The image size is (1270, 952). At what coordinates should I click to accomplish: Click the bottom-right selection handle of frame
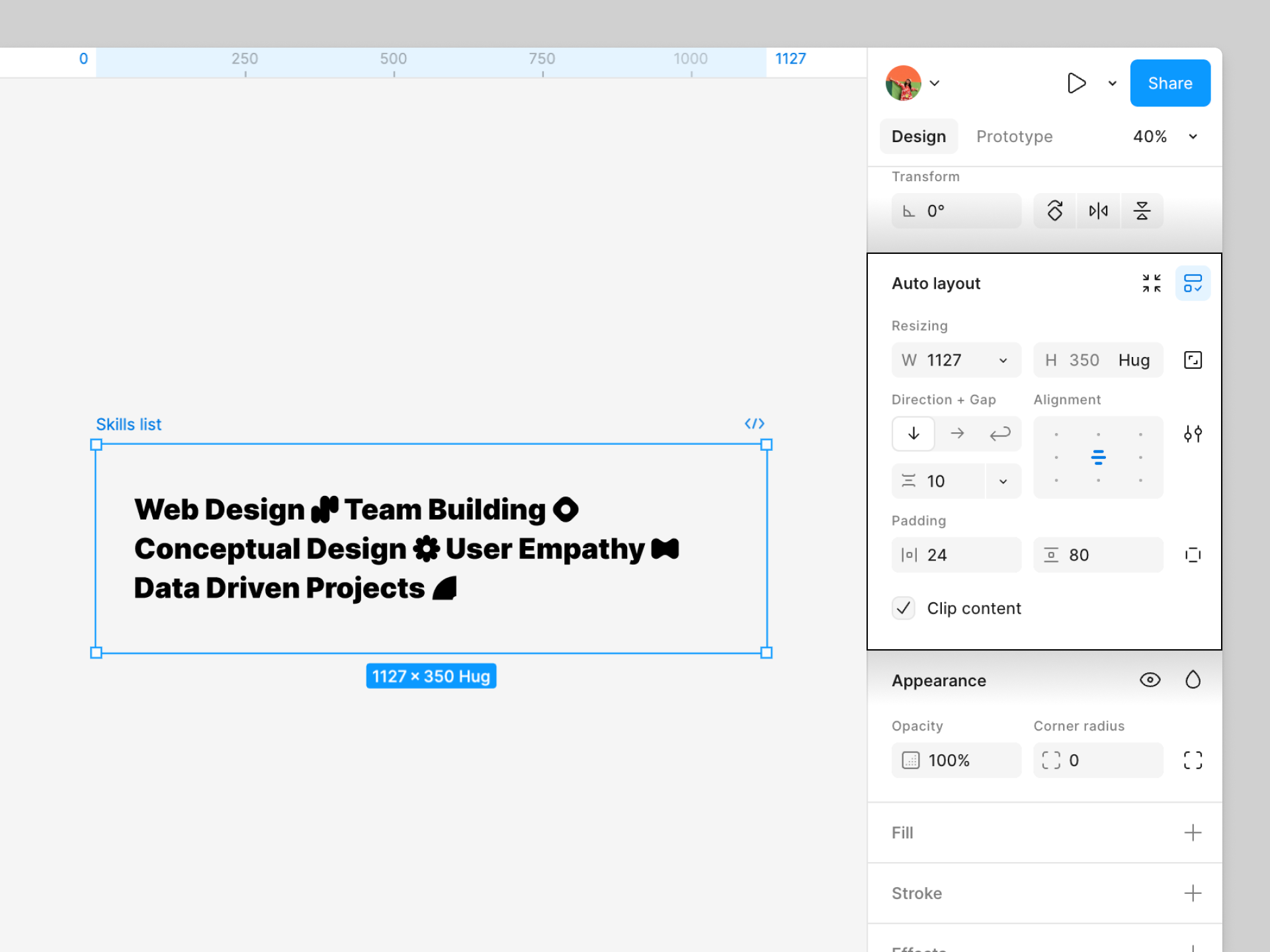click(x=767, y=653)
